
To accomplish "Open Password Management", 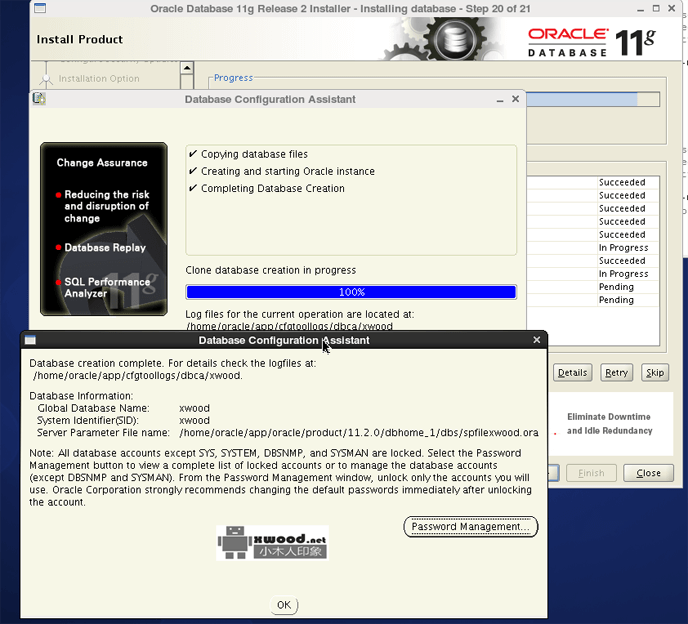I will click(470, 527).
